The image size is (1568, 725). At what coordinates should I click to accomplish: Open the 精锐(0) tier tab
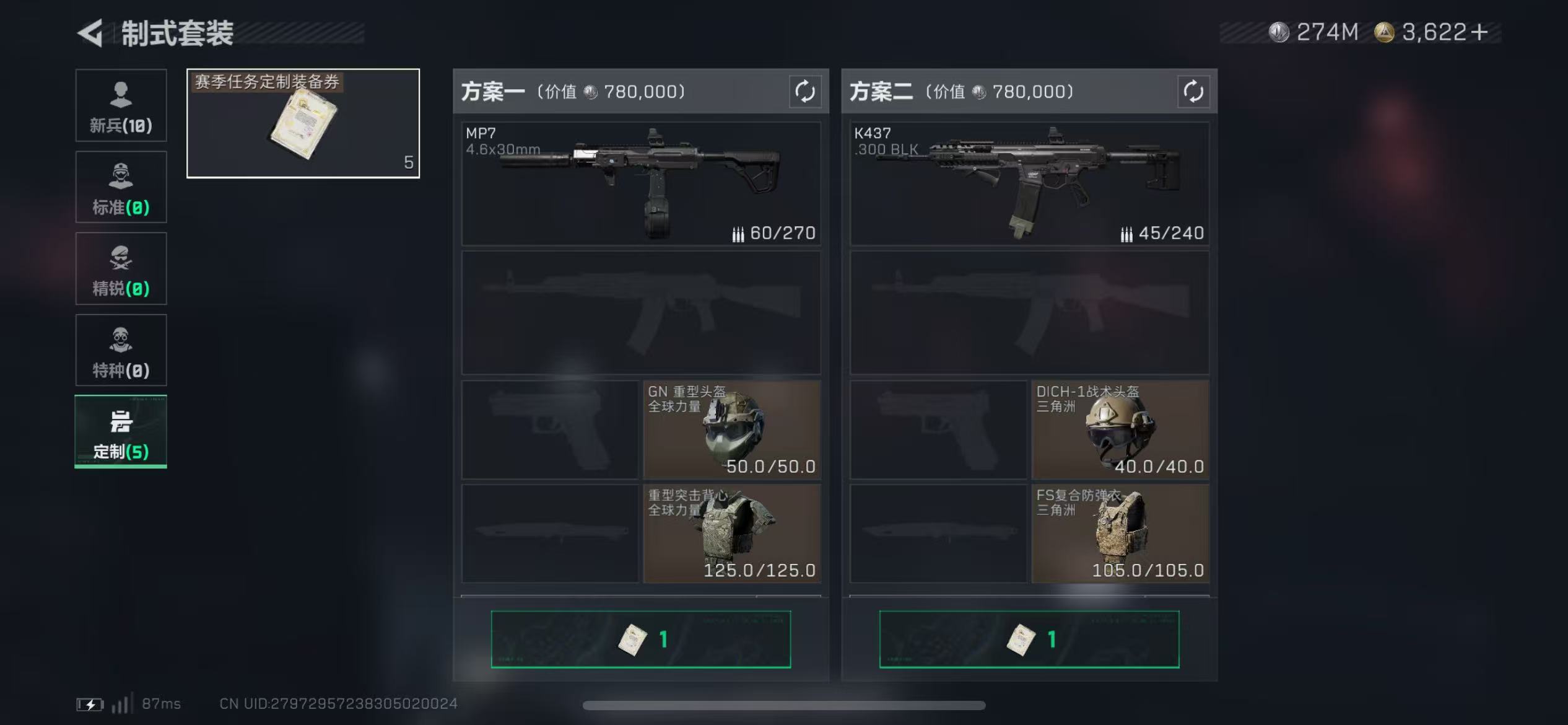coord(121,268)
